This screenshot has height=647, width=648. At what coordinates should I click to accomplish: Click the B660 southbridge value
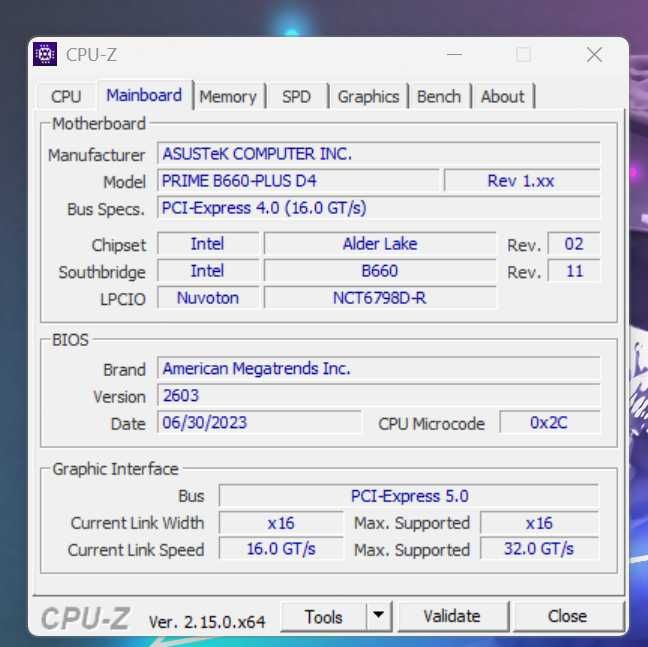click(x=380, y=271)
